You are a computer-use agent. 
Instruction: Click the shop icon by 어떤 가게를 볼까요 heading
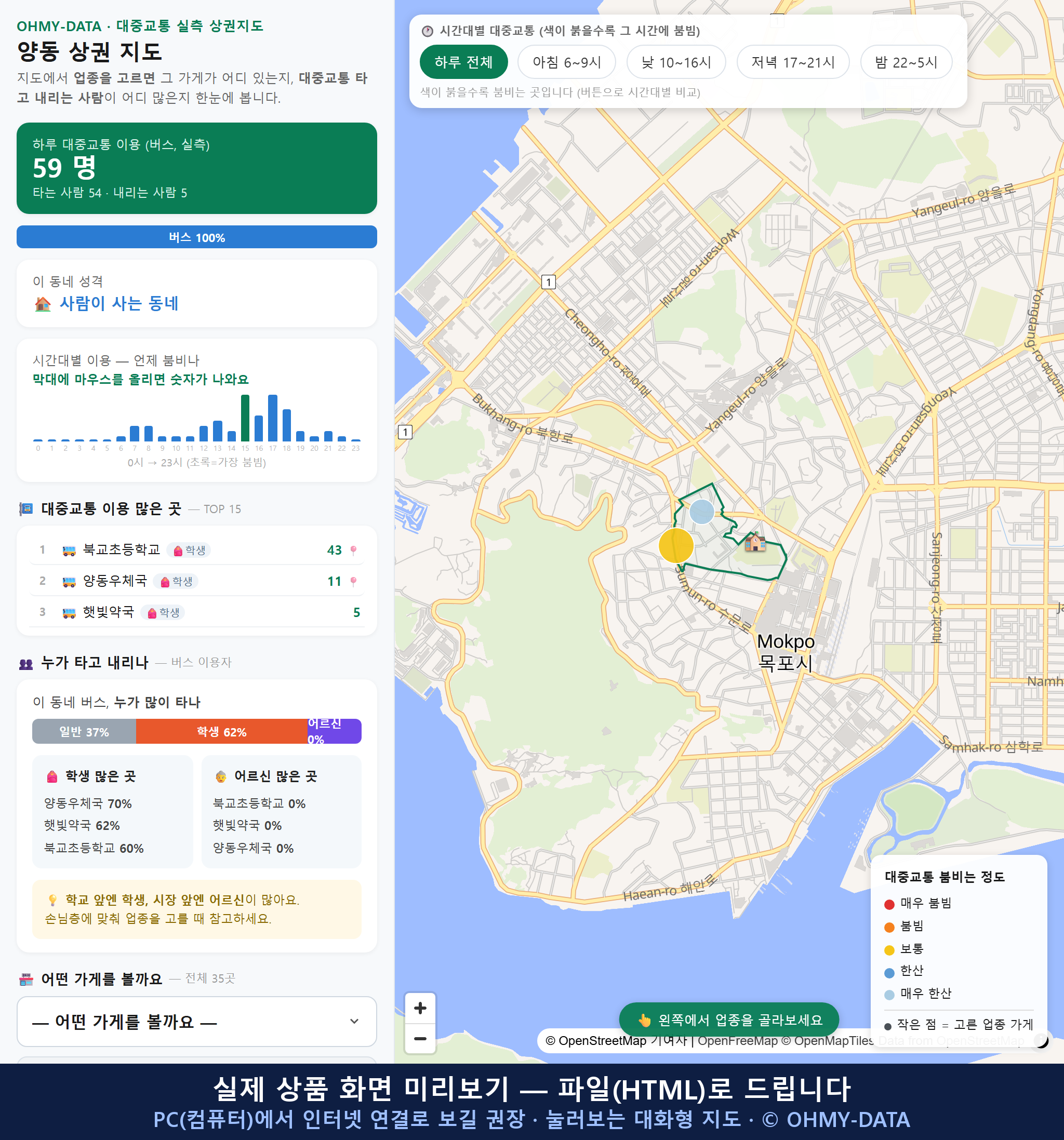(x=26, y=980)
